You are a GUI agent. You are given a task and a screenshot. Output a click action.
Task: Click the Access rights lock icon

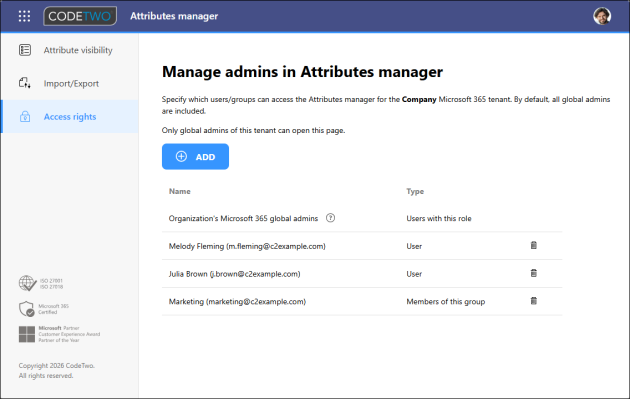[x=25, y=117]
